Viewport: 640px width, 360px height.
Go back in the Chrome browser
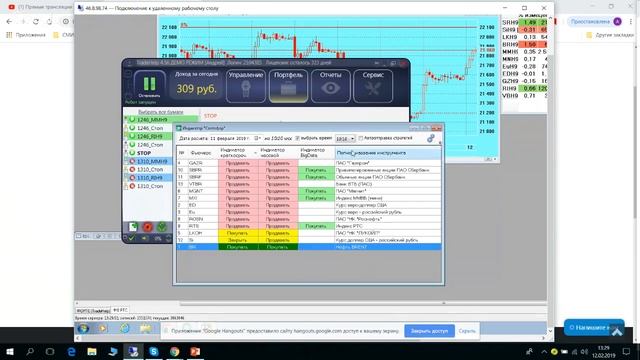click(x=9, y=22)
